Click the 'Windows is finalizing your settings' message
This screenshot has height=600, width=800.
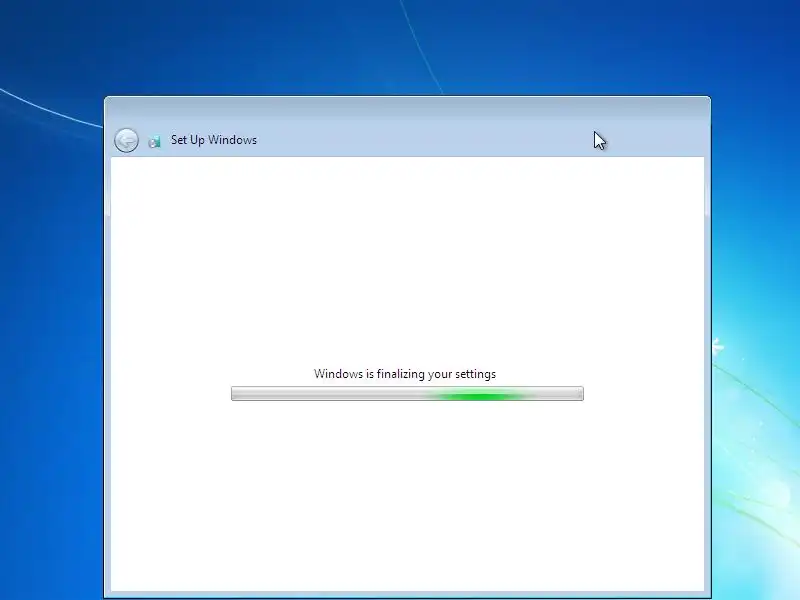point(405,374)
